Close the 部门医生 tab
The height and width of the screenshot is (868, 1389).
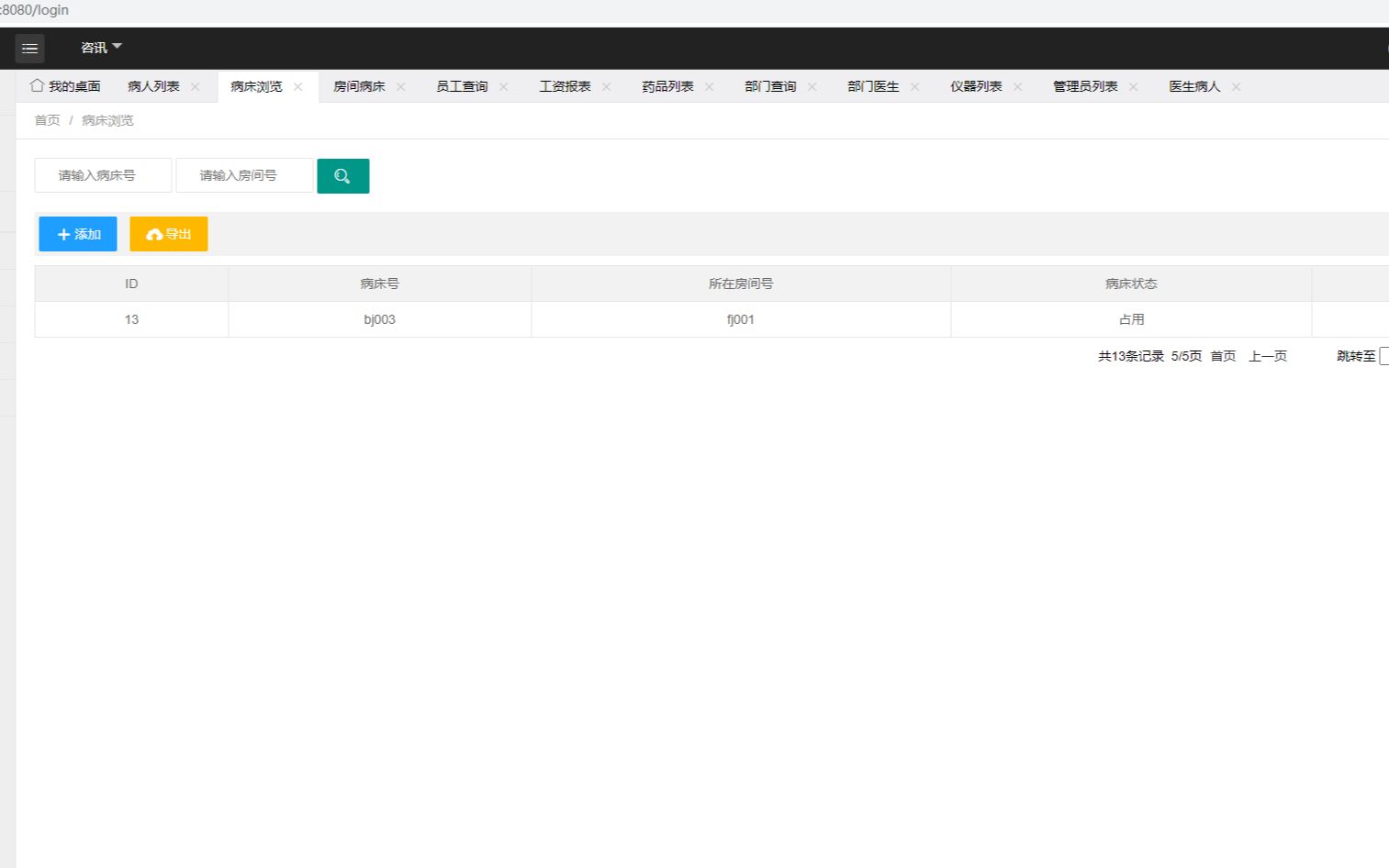(x=915, y=87)
